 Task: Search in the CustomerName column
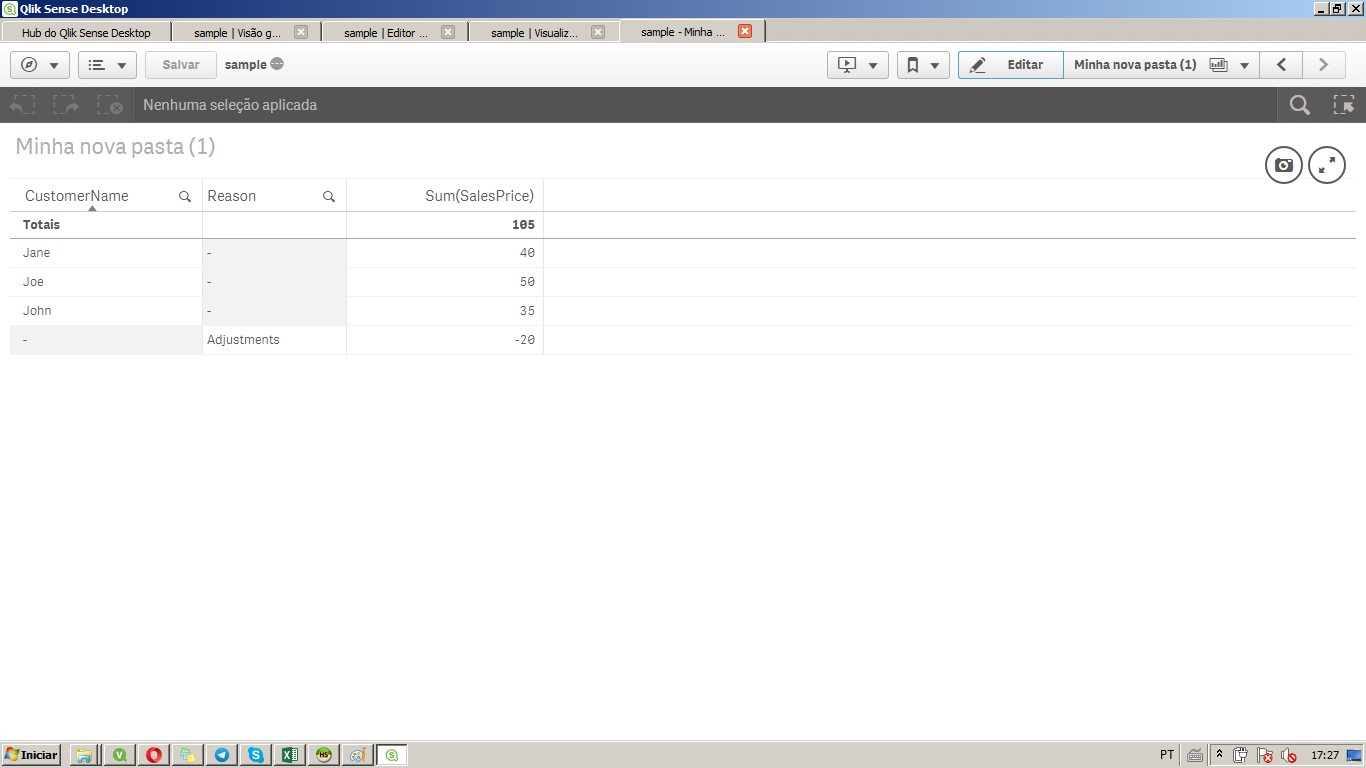pyautogui.click(x=185, y=197)
